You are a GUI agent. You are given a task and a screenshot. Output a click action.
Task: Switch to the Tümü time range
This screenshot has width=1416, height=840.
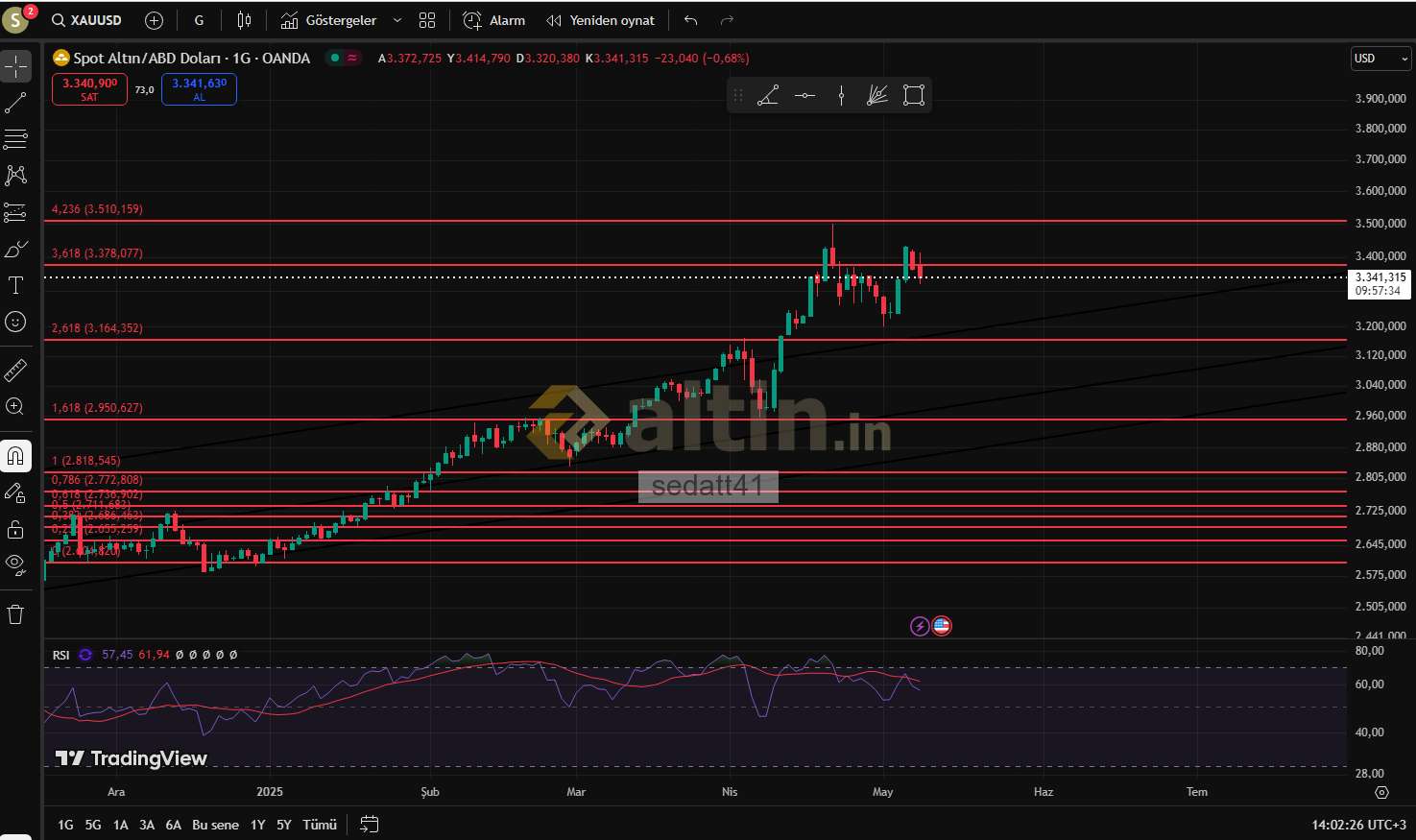coord(320,825)
